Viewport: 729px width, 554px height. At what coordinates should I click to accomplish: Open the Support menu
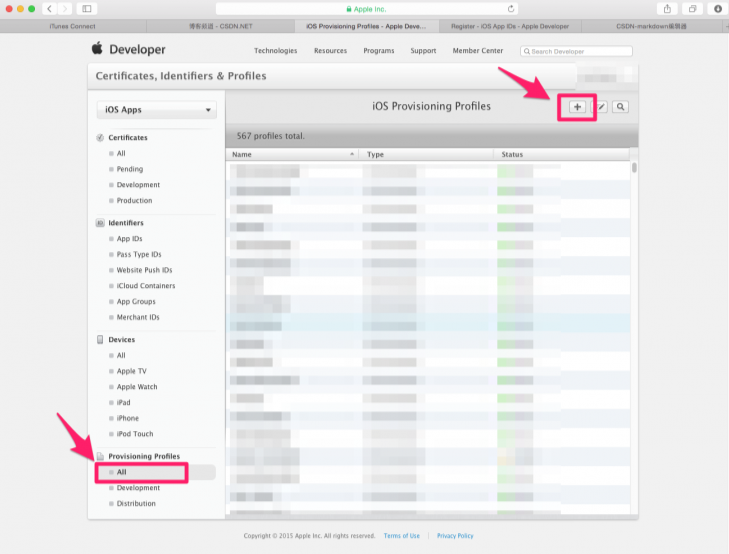[x=423, y=51]
